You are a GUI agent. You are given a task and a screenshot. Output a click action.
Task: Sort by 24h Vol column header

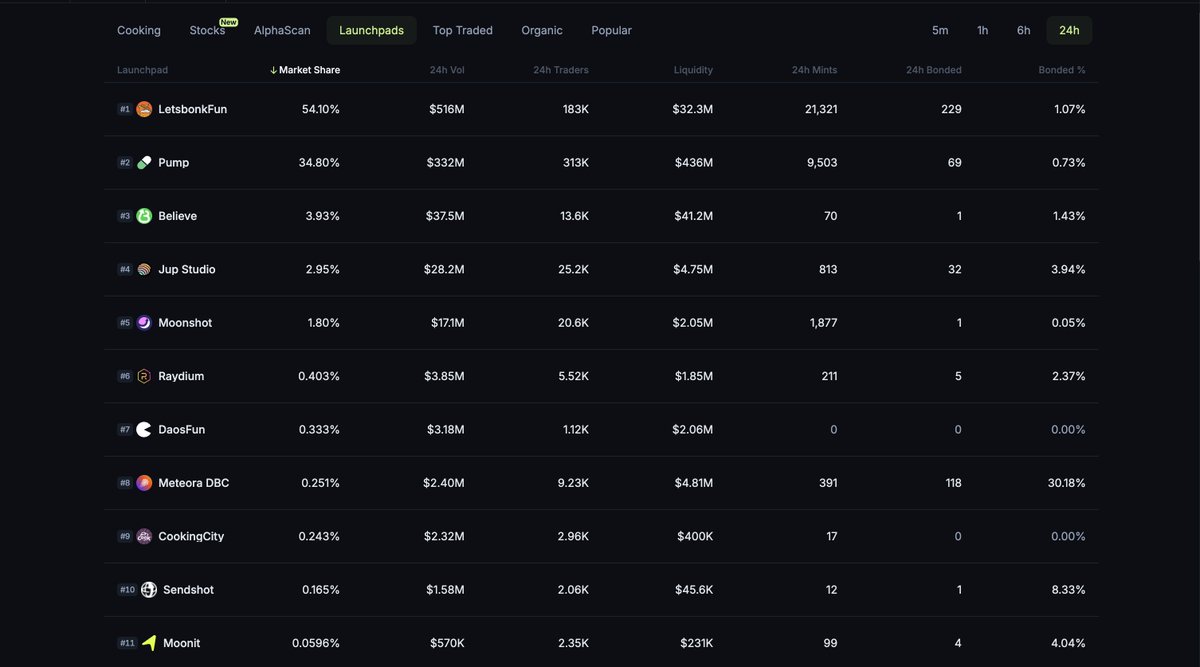coord(447,70)
